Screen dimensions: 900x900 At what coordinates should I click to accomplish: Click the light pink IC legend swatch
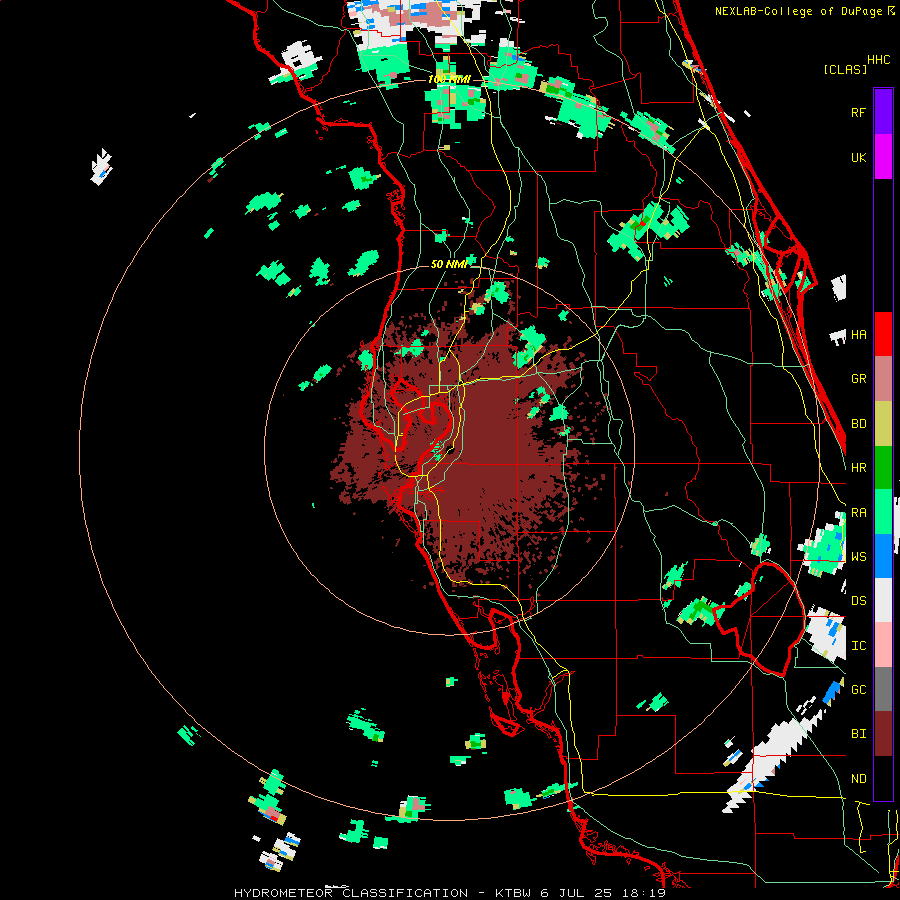point(883,645)
